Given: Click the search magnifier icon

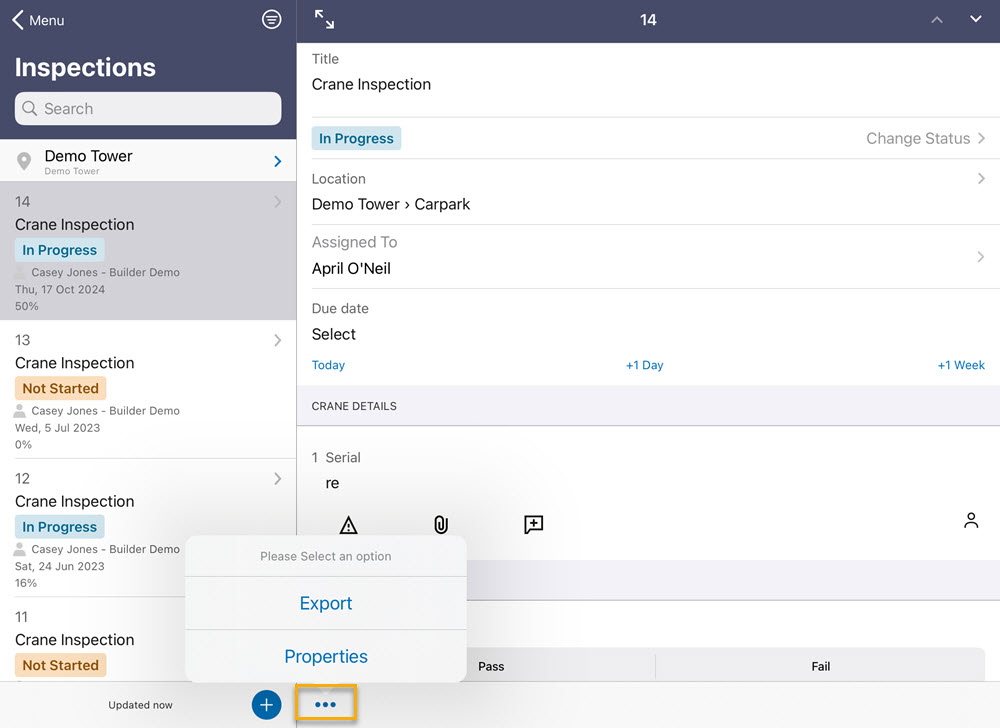Looking at the screenshot, I should point(29,108).
